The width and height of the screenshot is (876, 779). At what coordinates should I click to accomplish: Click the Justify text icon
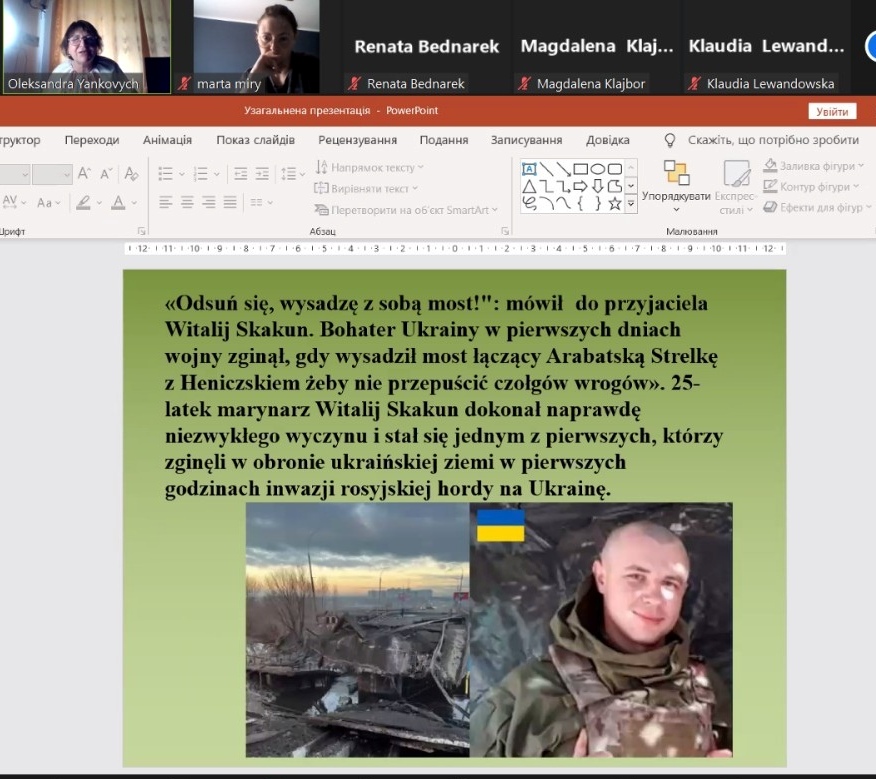[x=230, y=202]
